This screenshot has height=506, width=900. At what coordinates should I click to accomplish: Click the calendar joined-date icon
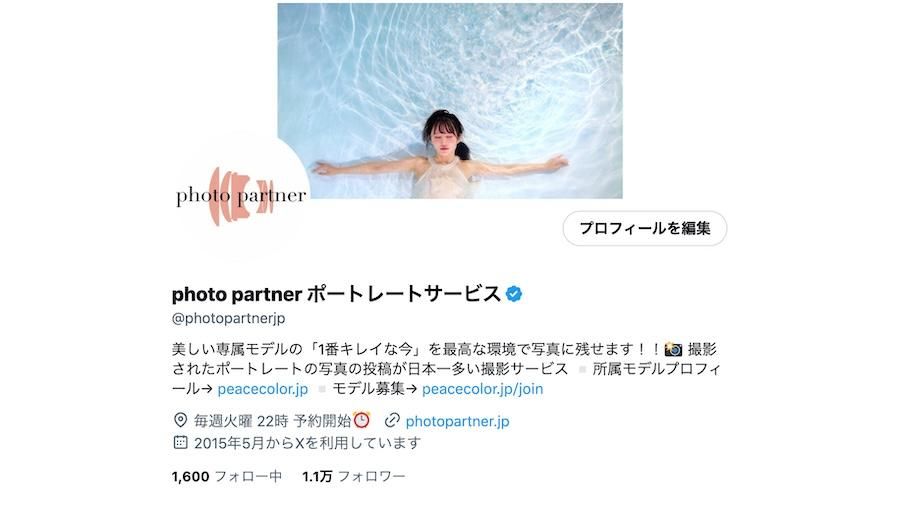180,442
